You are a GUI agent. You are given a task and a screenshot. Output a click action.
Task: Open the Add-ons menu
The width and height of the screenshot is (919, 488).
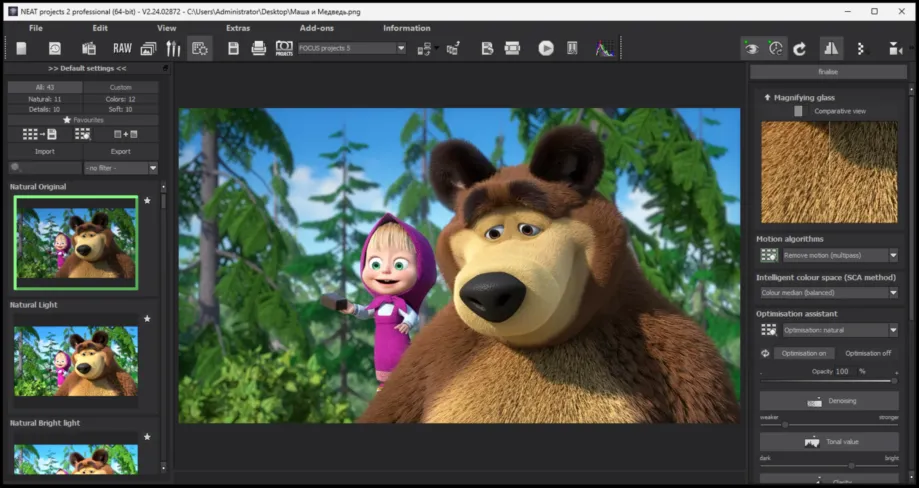click(x=316, y=28)
